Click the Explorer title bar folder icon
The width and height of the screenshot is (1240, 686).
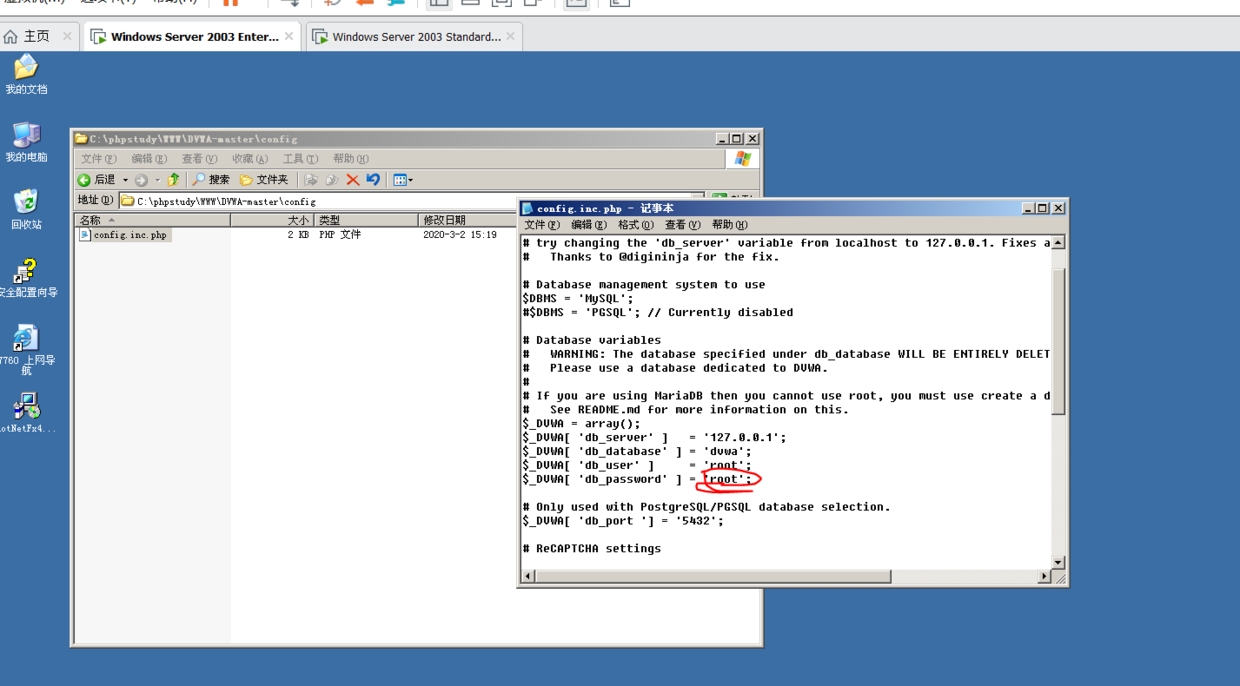[81, 139]
